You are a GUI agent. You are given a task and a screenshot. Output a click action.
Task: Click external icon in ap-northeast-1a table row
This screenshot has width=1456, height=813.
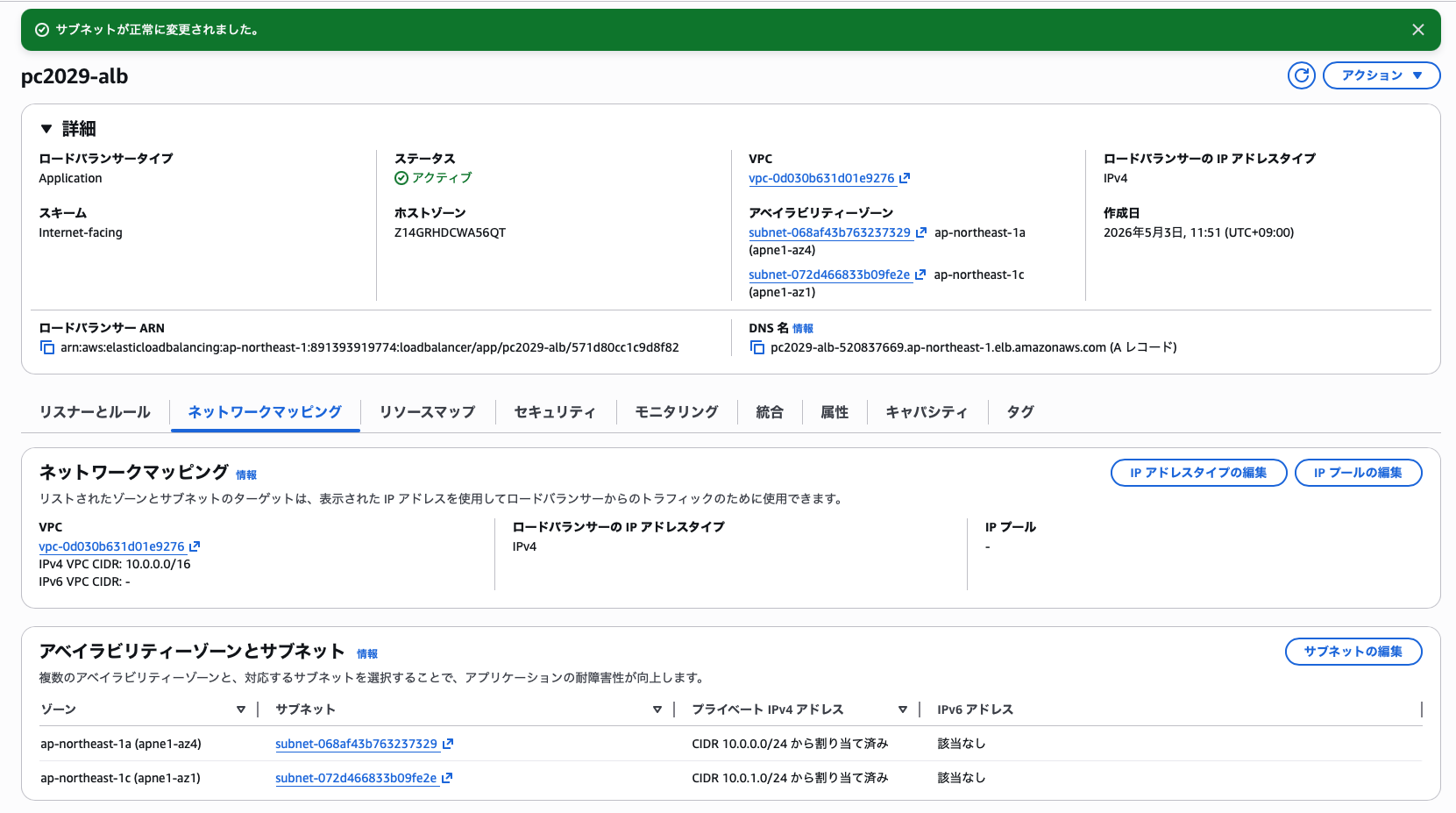(447, 744)
